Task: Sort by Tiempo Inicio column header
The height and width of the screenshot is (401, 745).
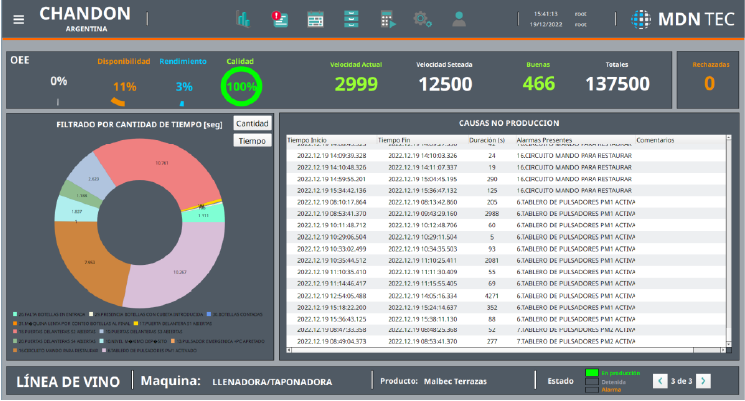Action: point(332,140)
